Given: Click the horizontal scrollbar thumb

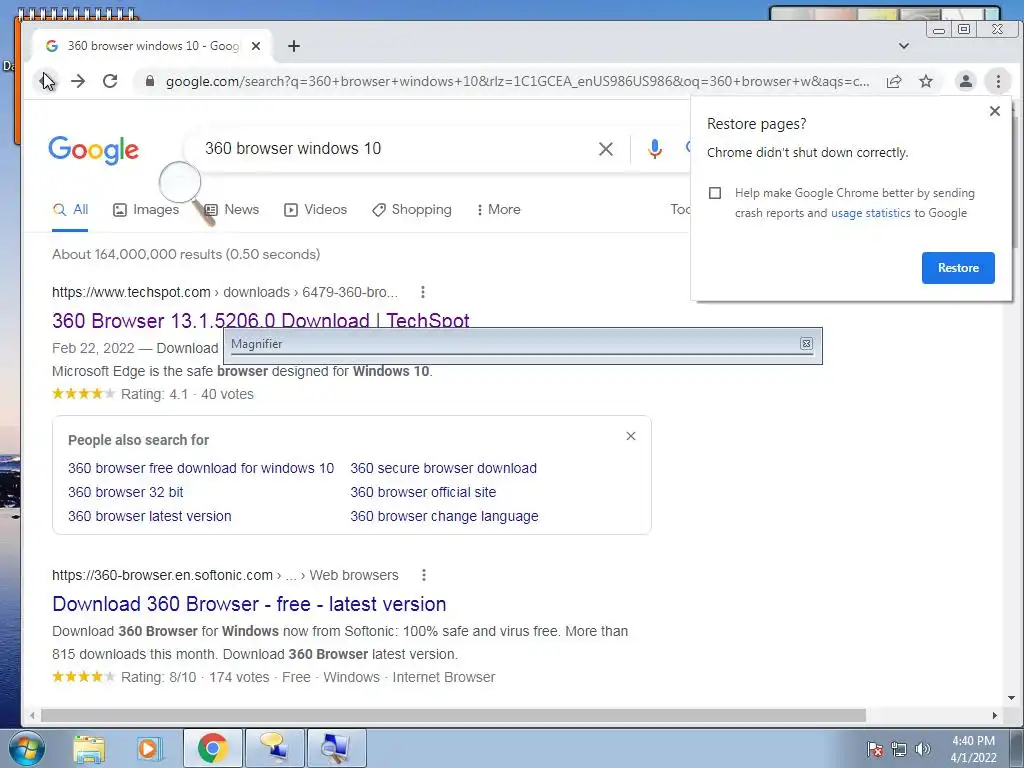Looking at the screenshot, I should (453, 716).
